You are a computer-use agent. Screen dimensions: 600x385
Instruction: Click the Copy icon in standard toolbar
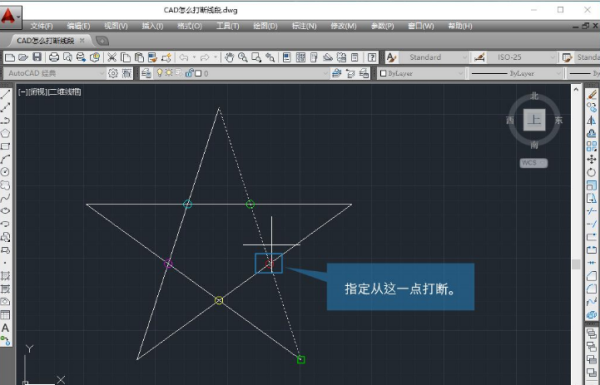pyautogui.click(x=125, y=57)
